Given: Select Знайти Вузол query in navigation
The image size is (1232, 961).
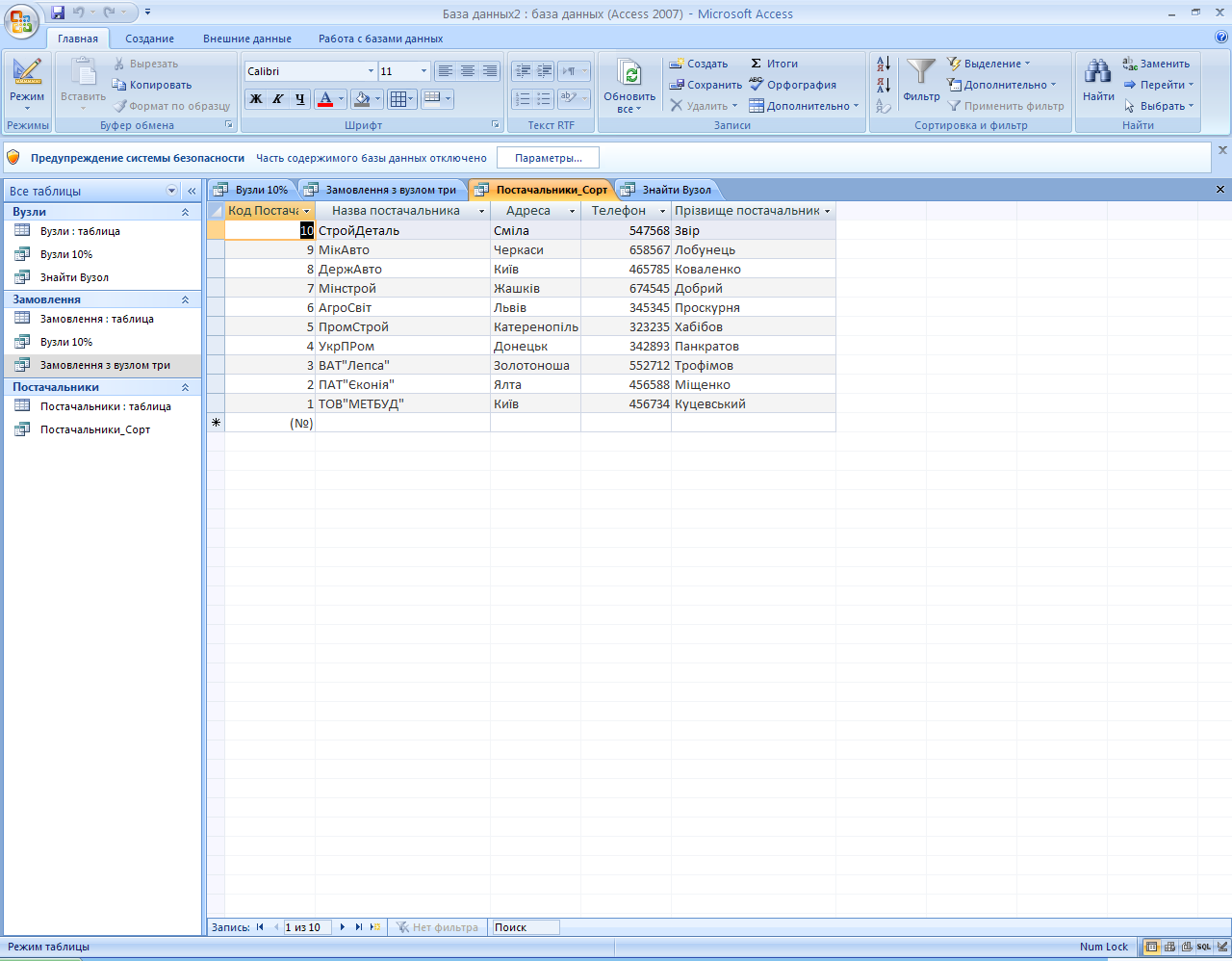Looking at the screenshot, I should (x=103, y=277).
